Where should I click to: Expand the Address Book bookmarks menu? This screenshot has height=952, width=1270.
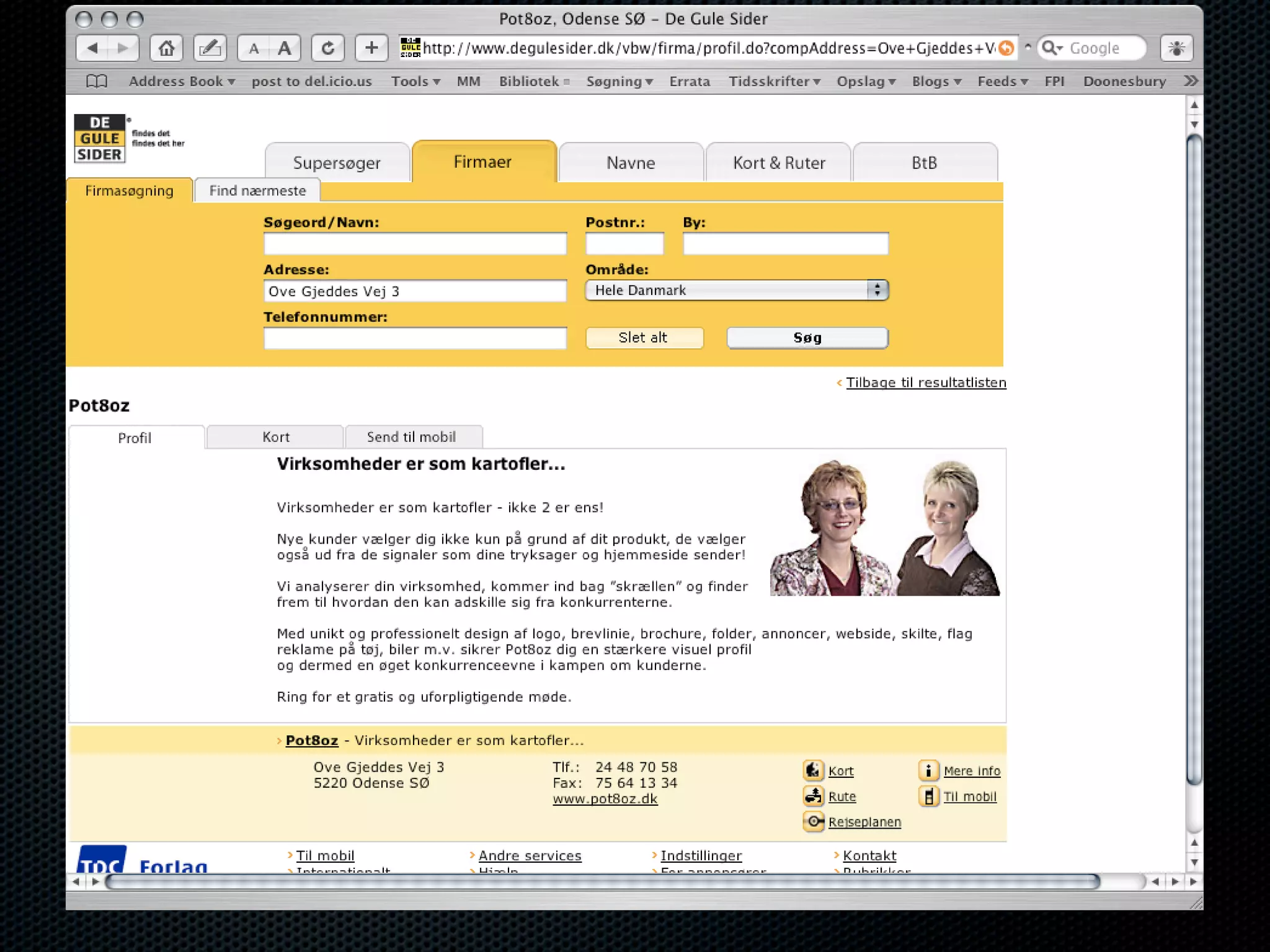coord(181,81)
